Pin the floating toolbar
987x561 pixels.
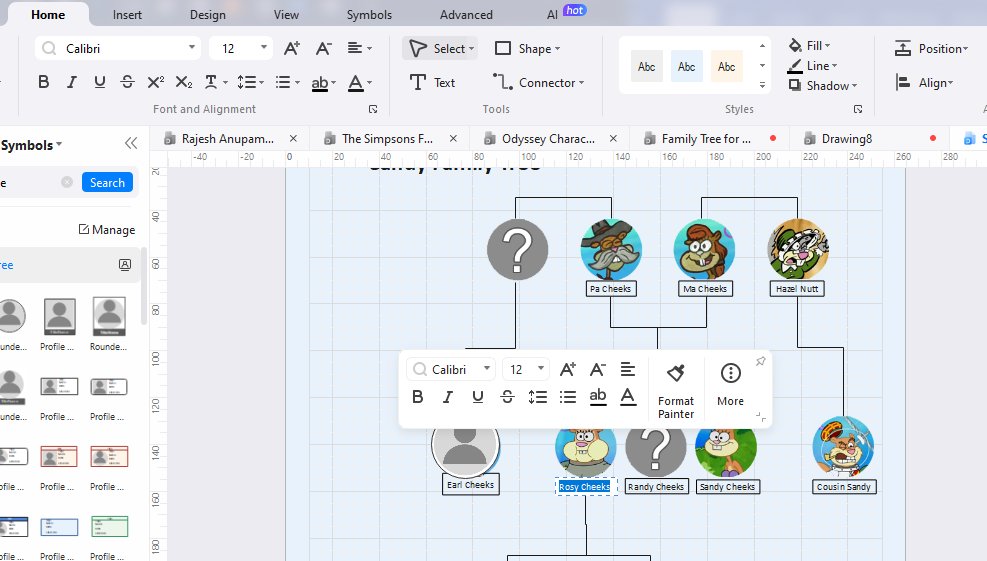pyautogui.click(x=760, y=361)
